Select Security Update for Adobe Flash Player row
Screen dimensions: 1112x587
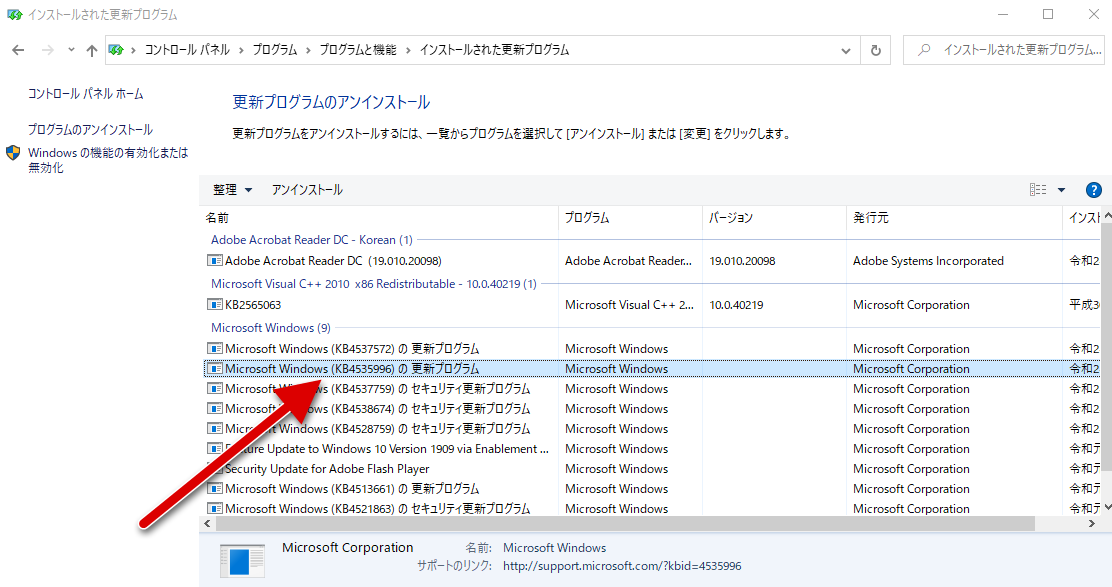coord(651,469)
